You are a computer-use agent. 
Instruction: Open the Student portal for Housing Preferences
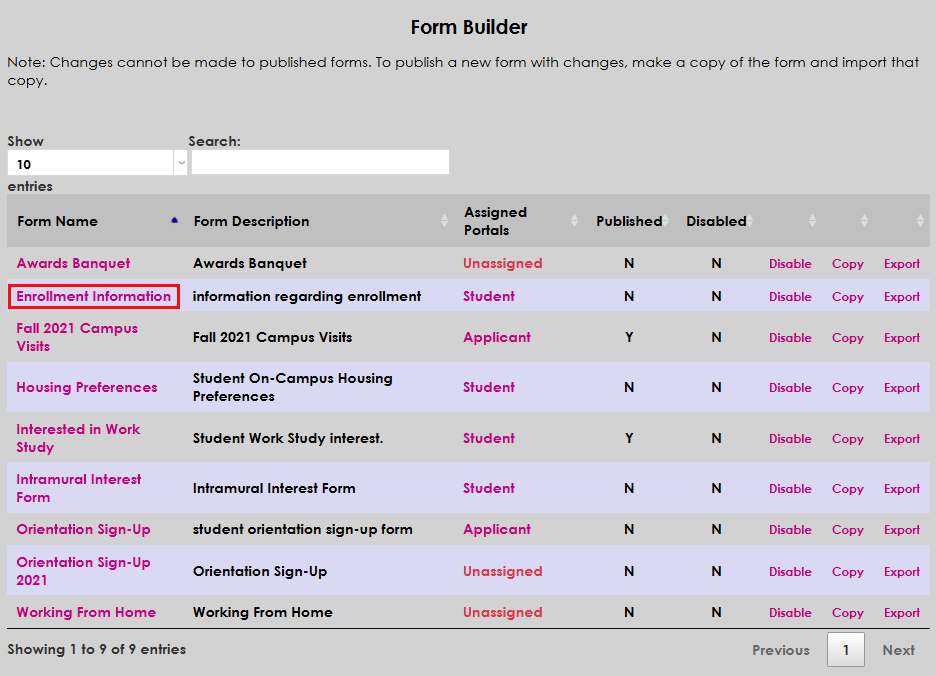pyautogui.click(x=488, y=387)
